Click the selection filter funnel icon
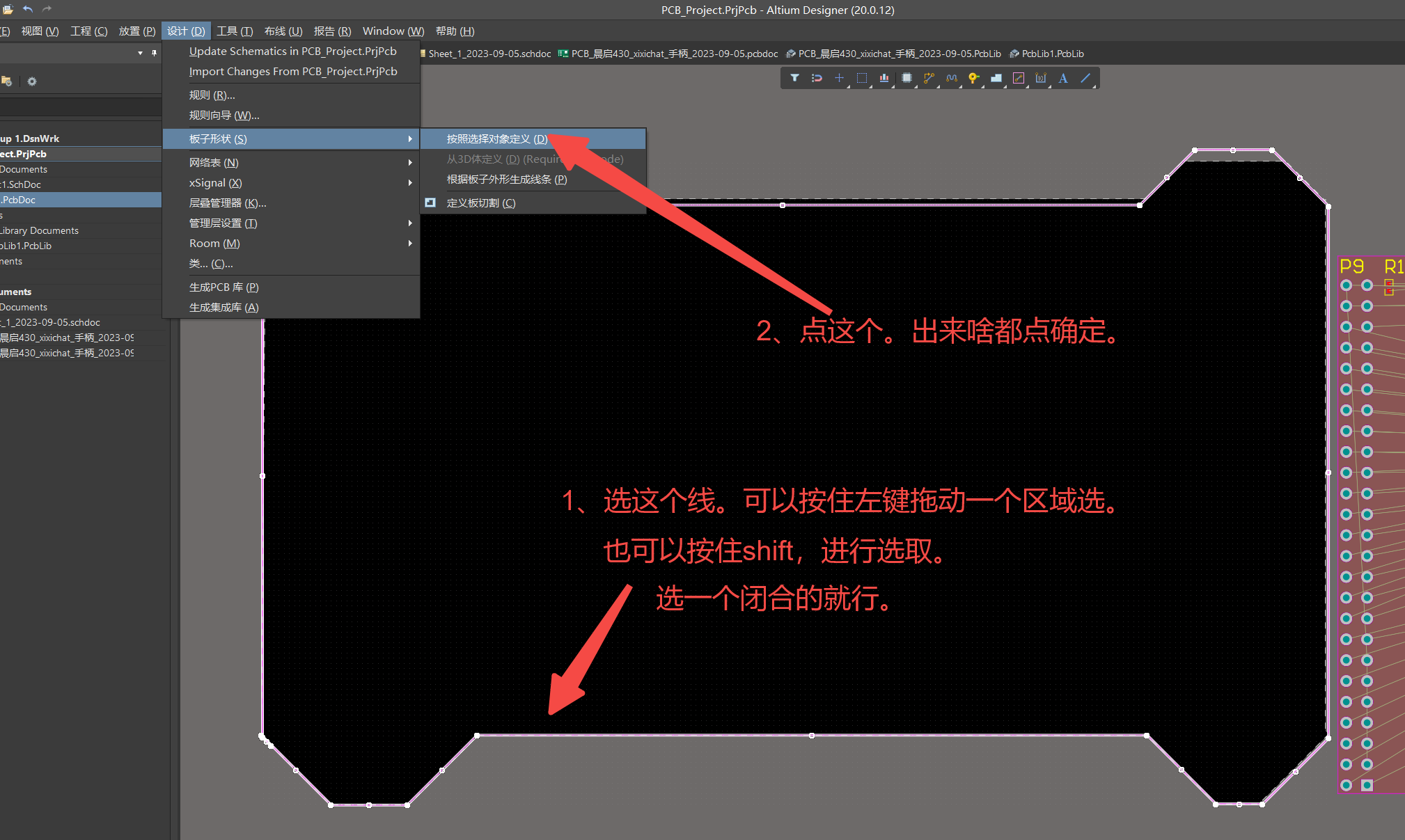The width and height of the screenshot is (1405, 840). (x=794, y=78)
